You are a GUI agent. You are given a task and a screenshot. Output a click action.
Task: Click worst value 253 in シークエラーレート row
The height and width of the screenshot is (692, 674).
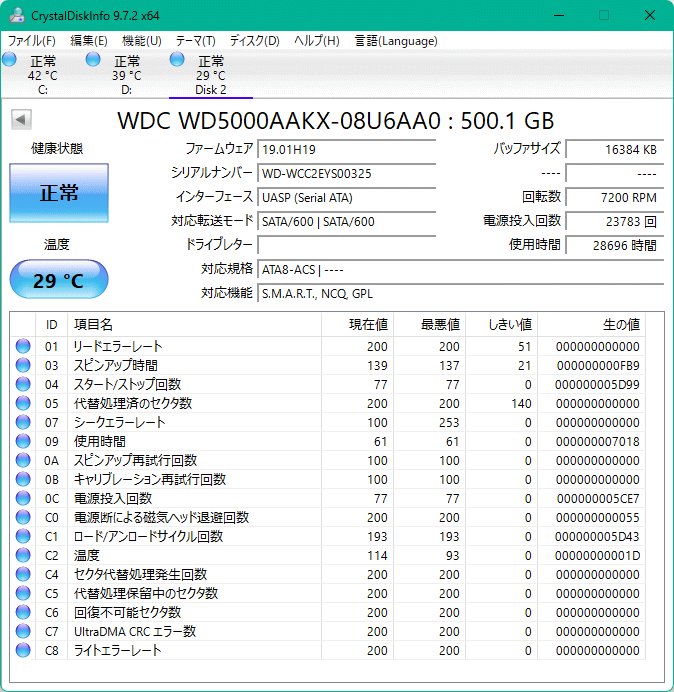(x=449, y=422)
